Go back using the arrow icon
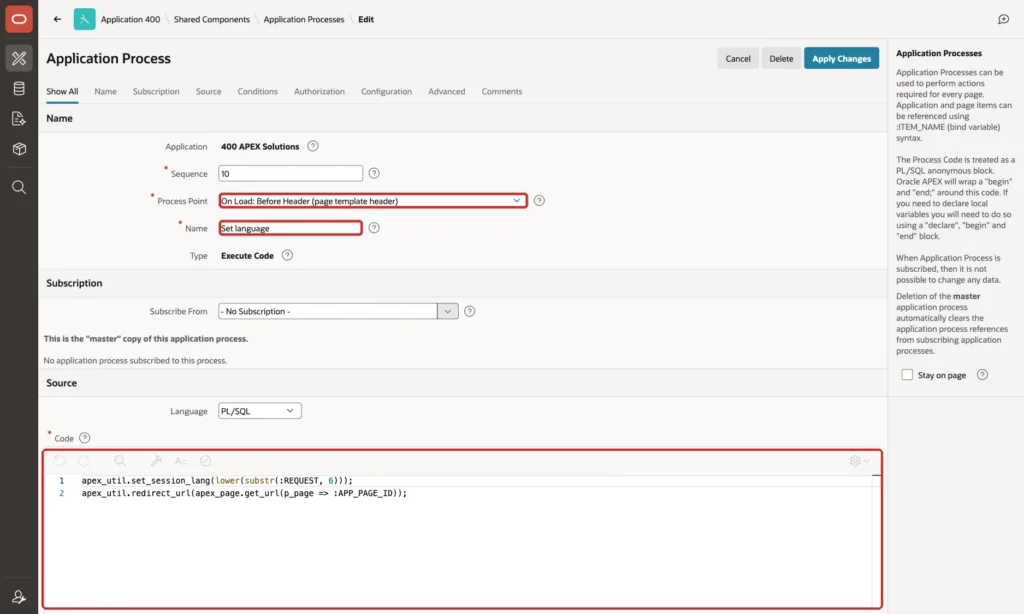Viewport: 1024px width, 614px height. (57, 19)
